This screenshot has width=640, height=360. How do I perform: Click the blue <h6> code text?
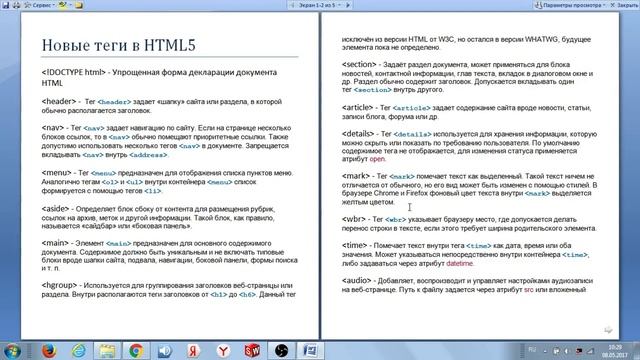[247, 295]
